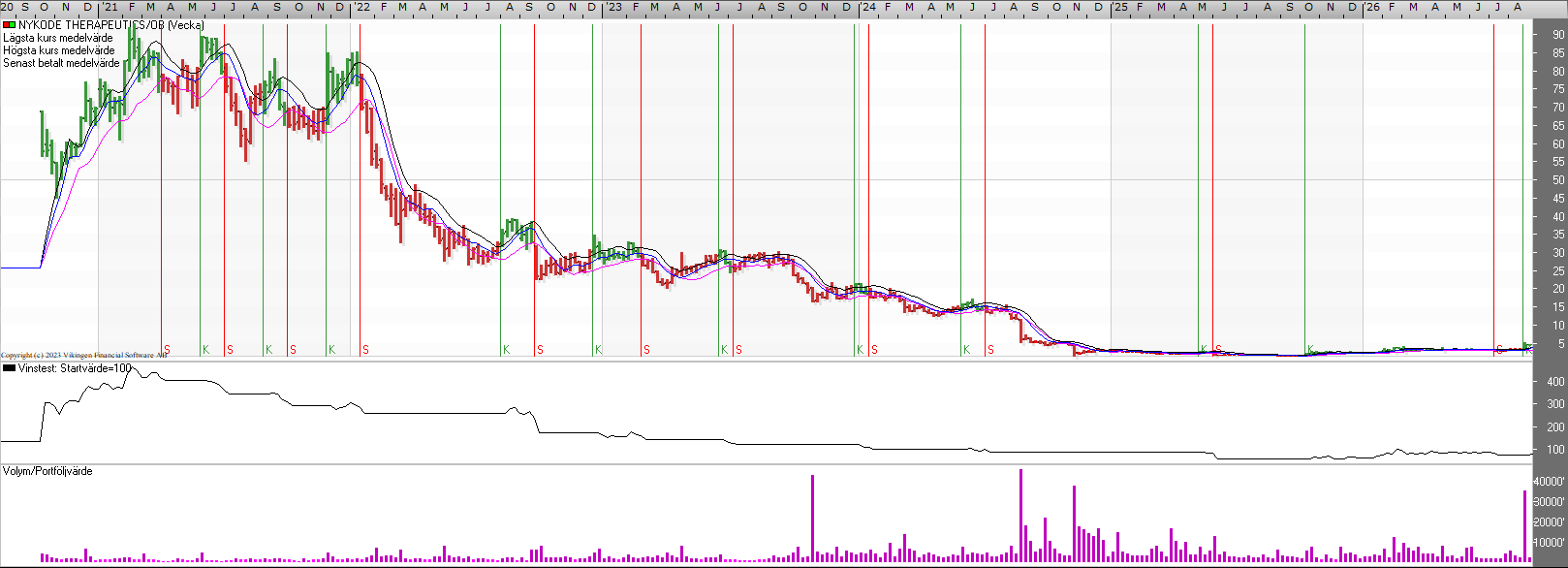Click the sell marker S in February 2023
This screenshot has height=568, width=1568.
(x=646, y=350)
